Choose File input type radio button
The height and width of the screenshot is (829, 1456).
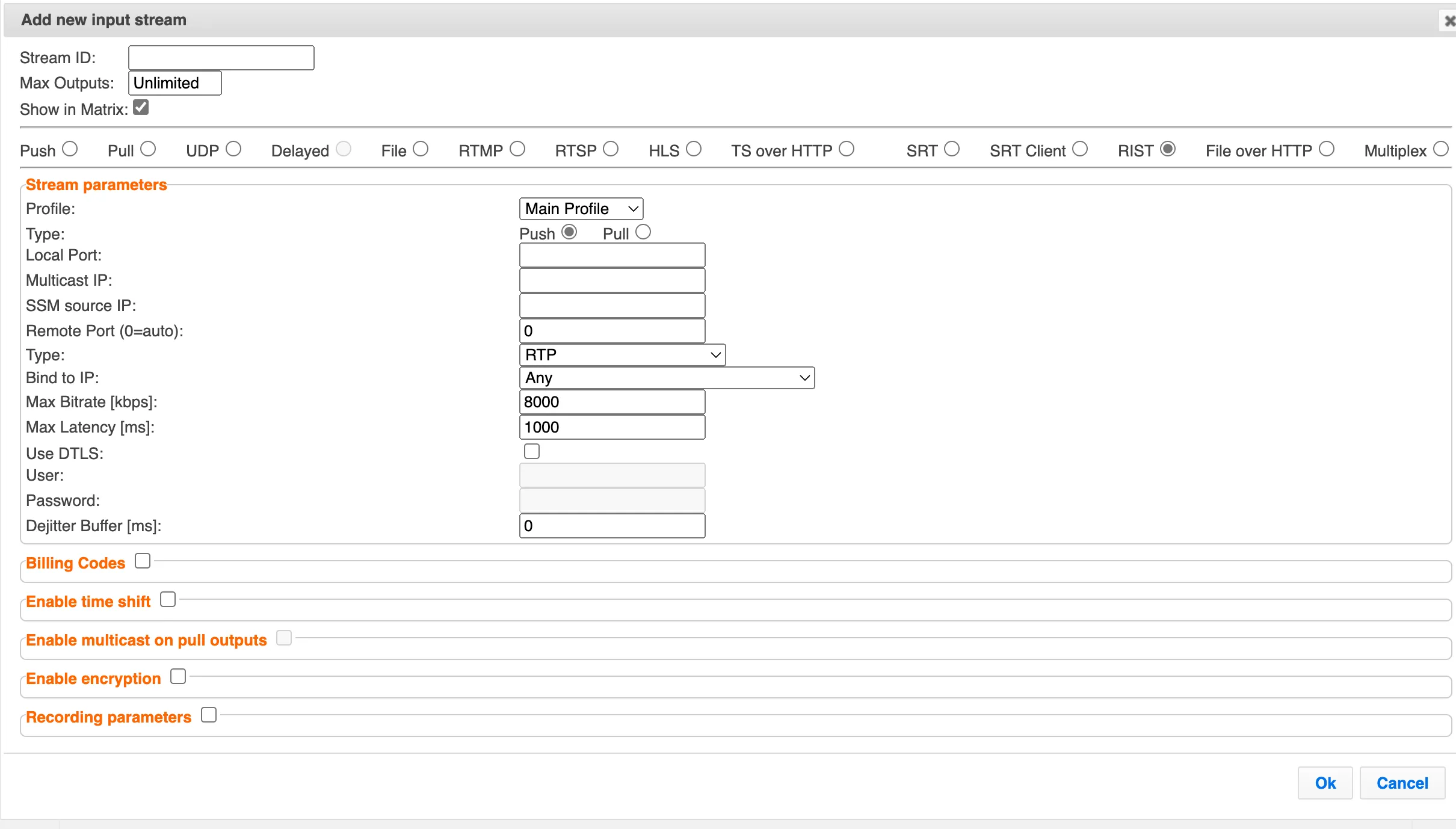(x=421, y=149)
